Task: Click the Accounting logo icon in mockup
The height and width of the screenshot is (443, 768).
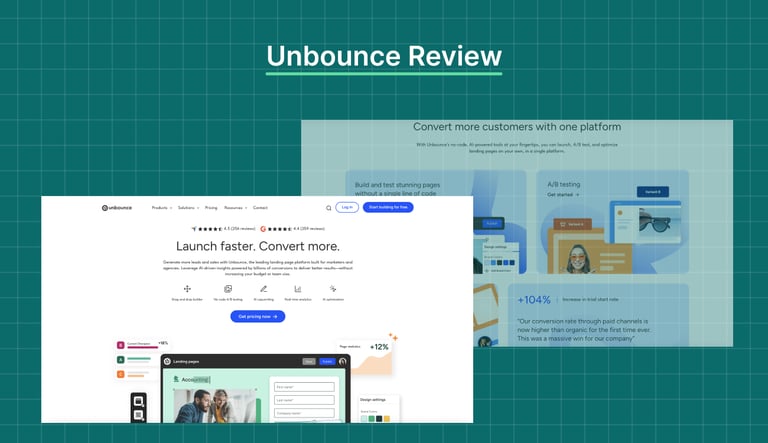Action: click(176, 379)
